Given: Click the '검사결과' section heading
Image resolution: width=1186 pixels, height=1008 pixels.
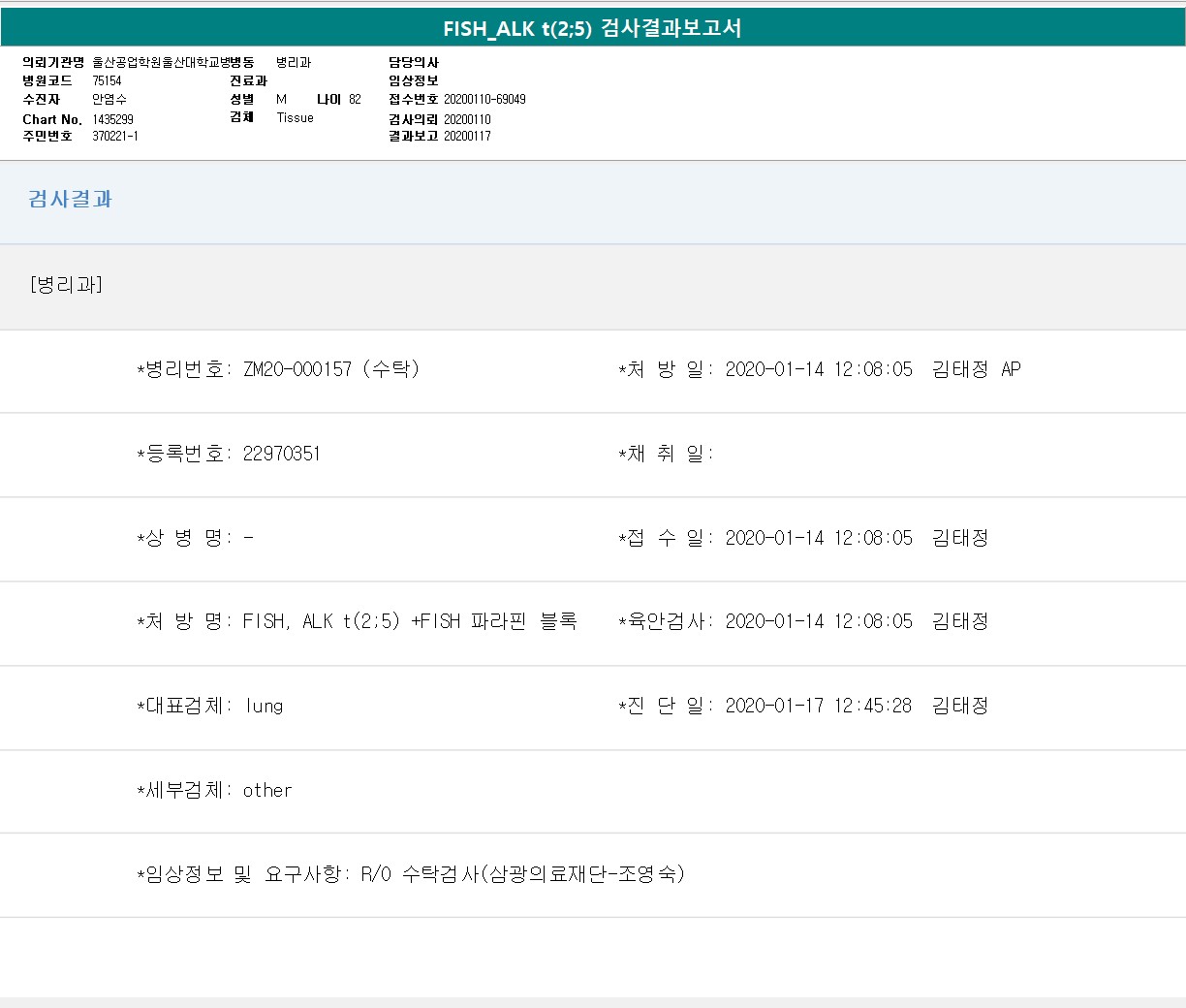Looking at the screenshot, I should click(x=70, y=199).
